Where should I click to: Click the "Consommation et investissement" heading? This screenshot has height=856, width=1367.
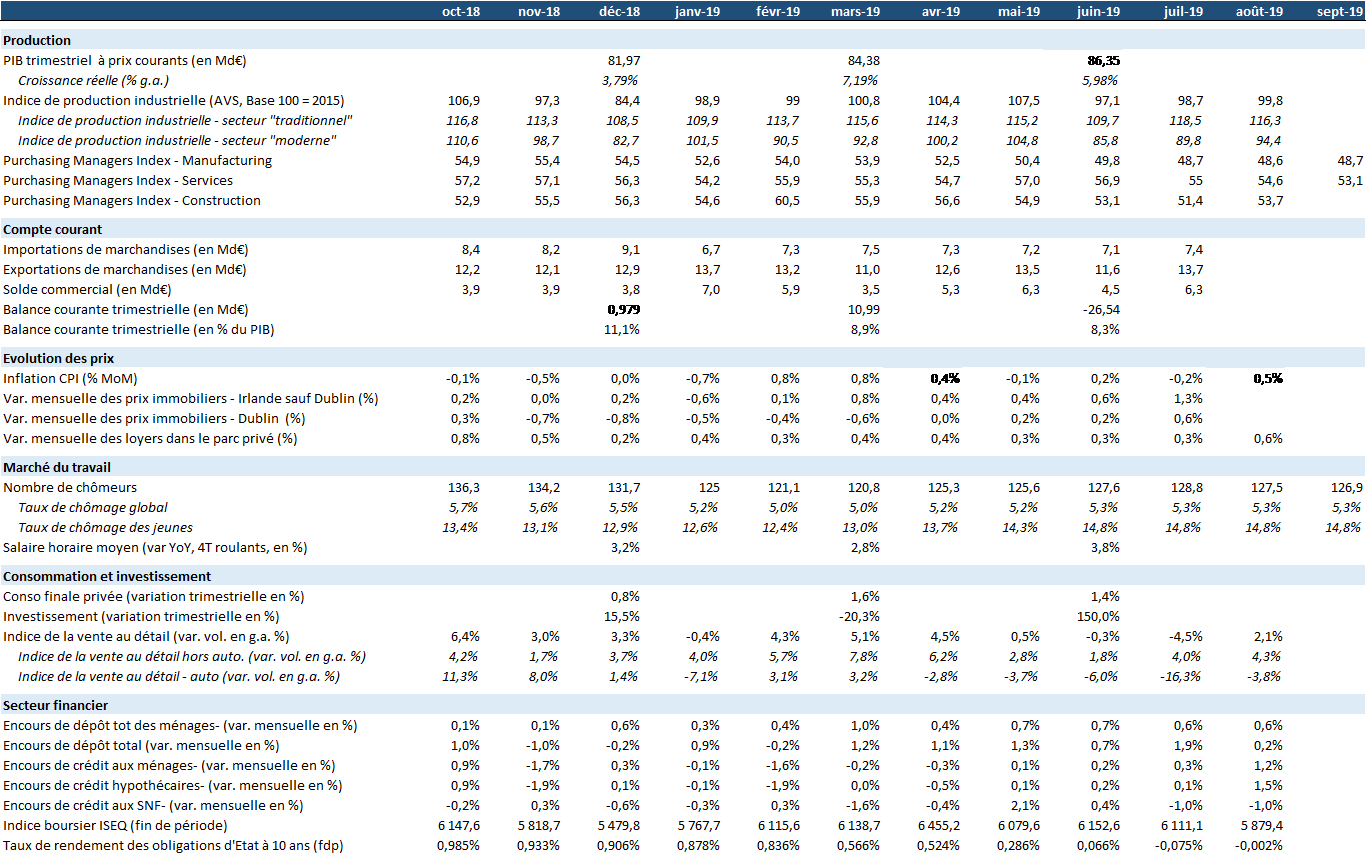107,576
